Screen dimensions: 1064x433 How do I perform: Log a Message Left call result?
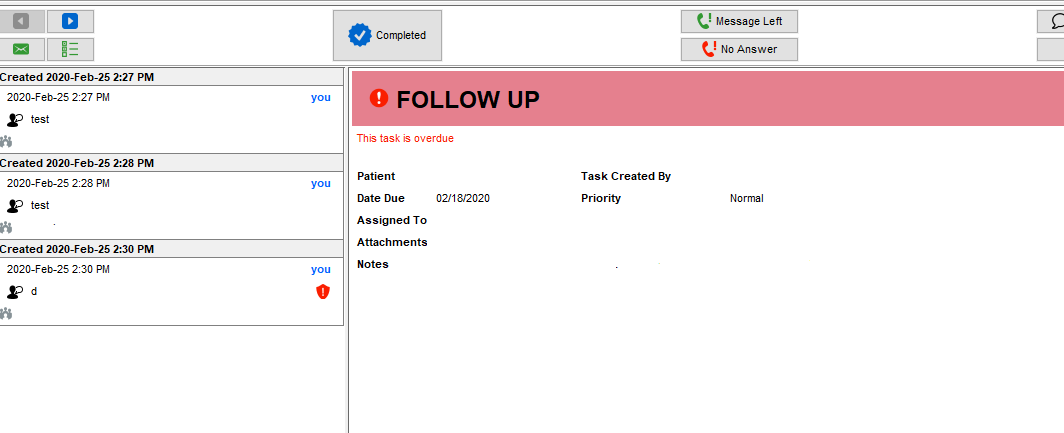(x=739, y=21)
